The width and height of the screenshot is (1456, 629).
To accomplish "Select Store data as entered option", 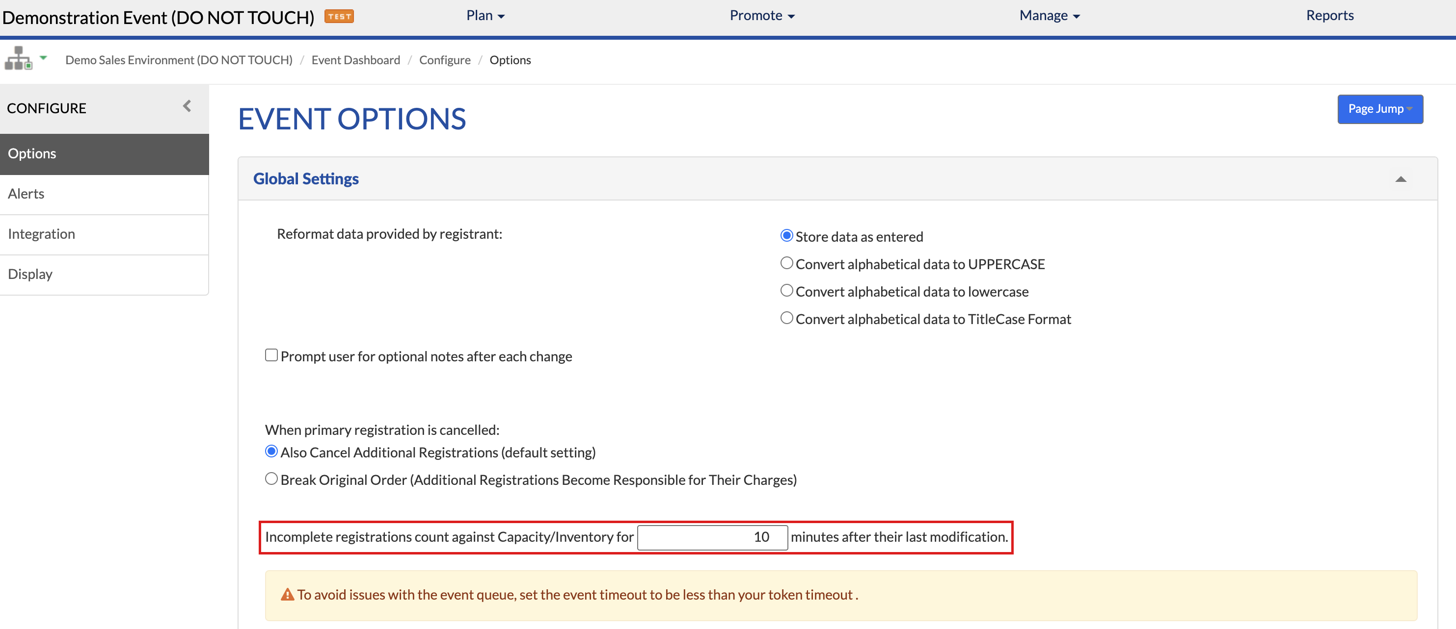I will (786, 236).
